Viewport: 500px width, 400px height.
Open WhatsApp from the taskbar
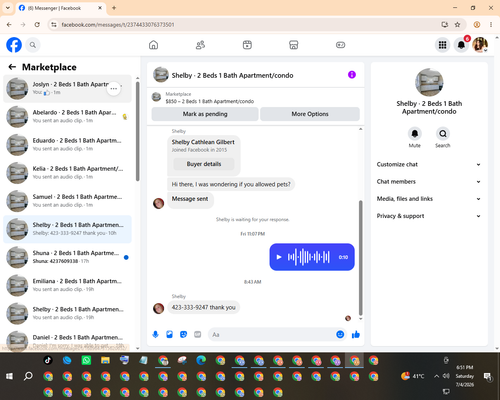86,360
